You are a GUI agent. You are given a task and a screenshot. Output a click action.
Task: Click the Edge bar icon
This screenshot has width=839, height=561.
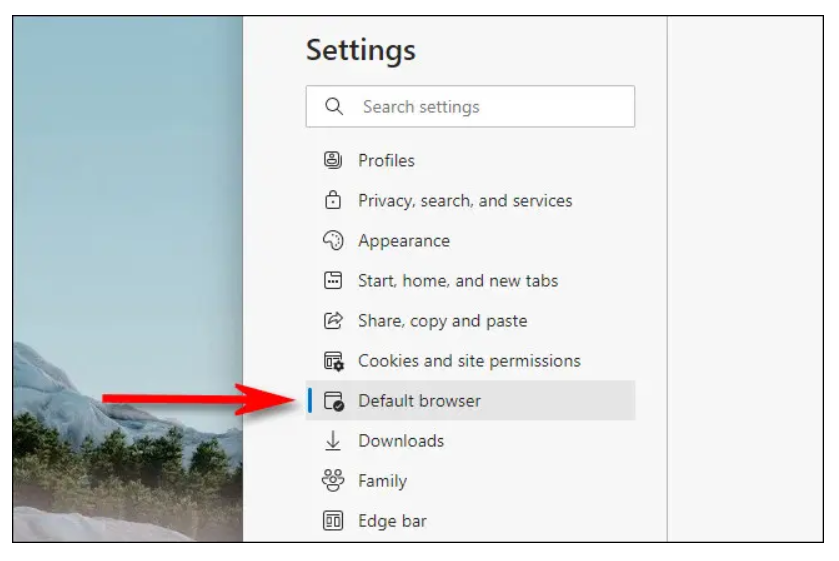click(x=333, y=520)
